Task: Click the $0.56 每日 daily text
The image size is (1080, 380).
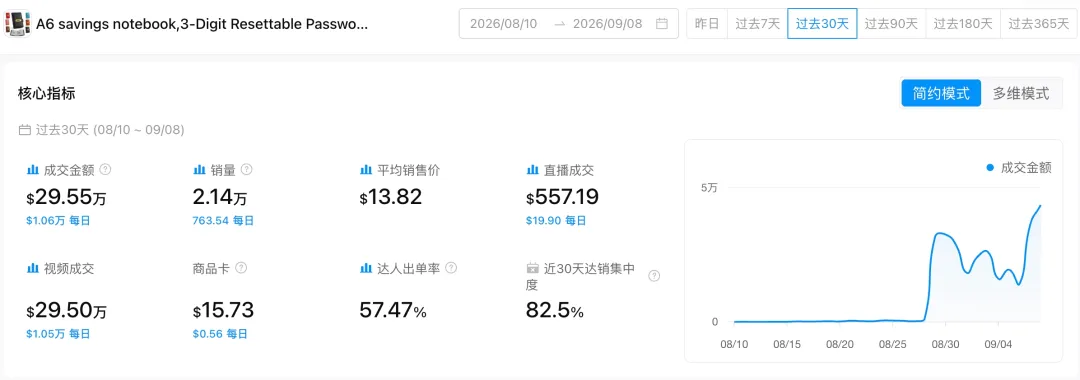Action: 220,334
